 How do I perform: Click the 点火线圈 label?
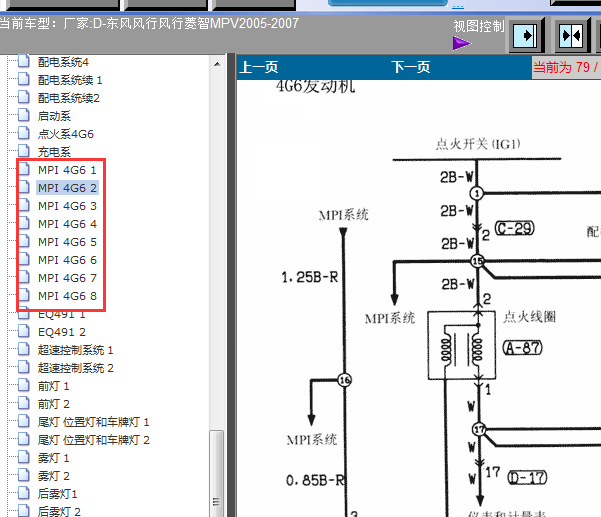pyautogui.click(x=529, y=317)
